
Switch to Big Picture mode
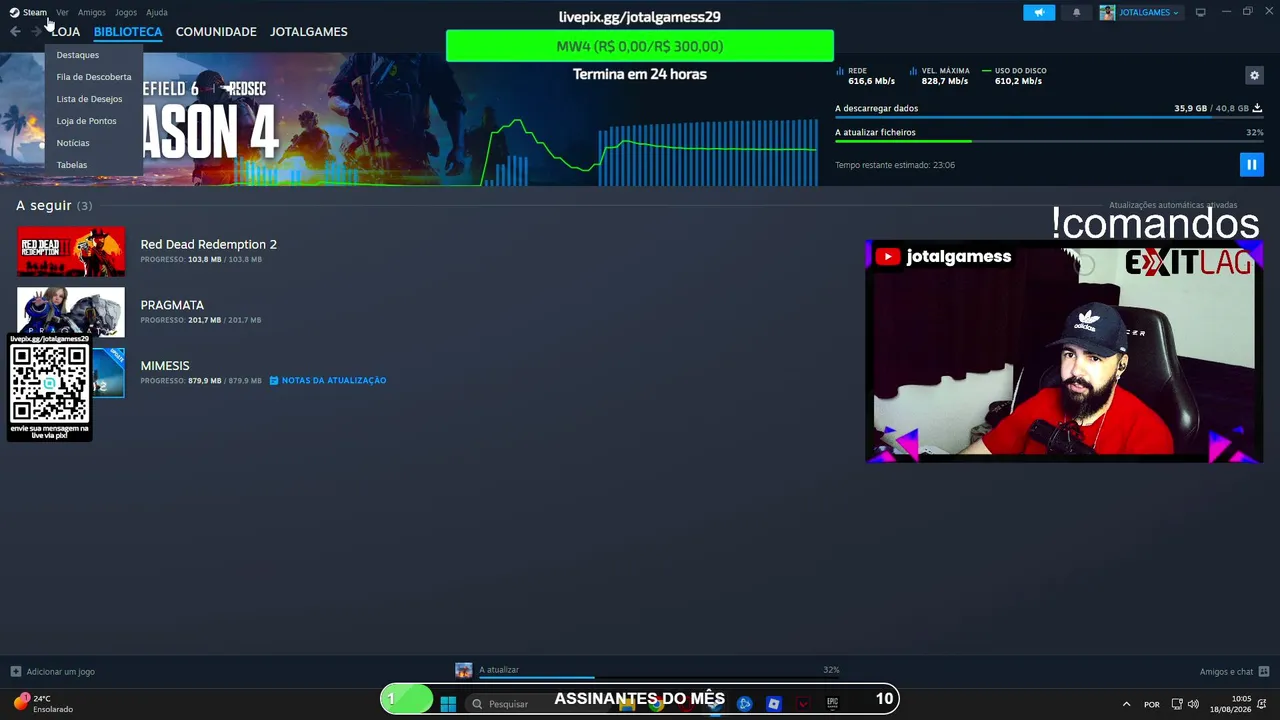coord(1200,12)
